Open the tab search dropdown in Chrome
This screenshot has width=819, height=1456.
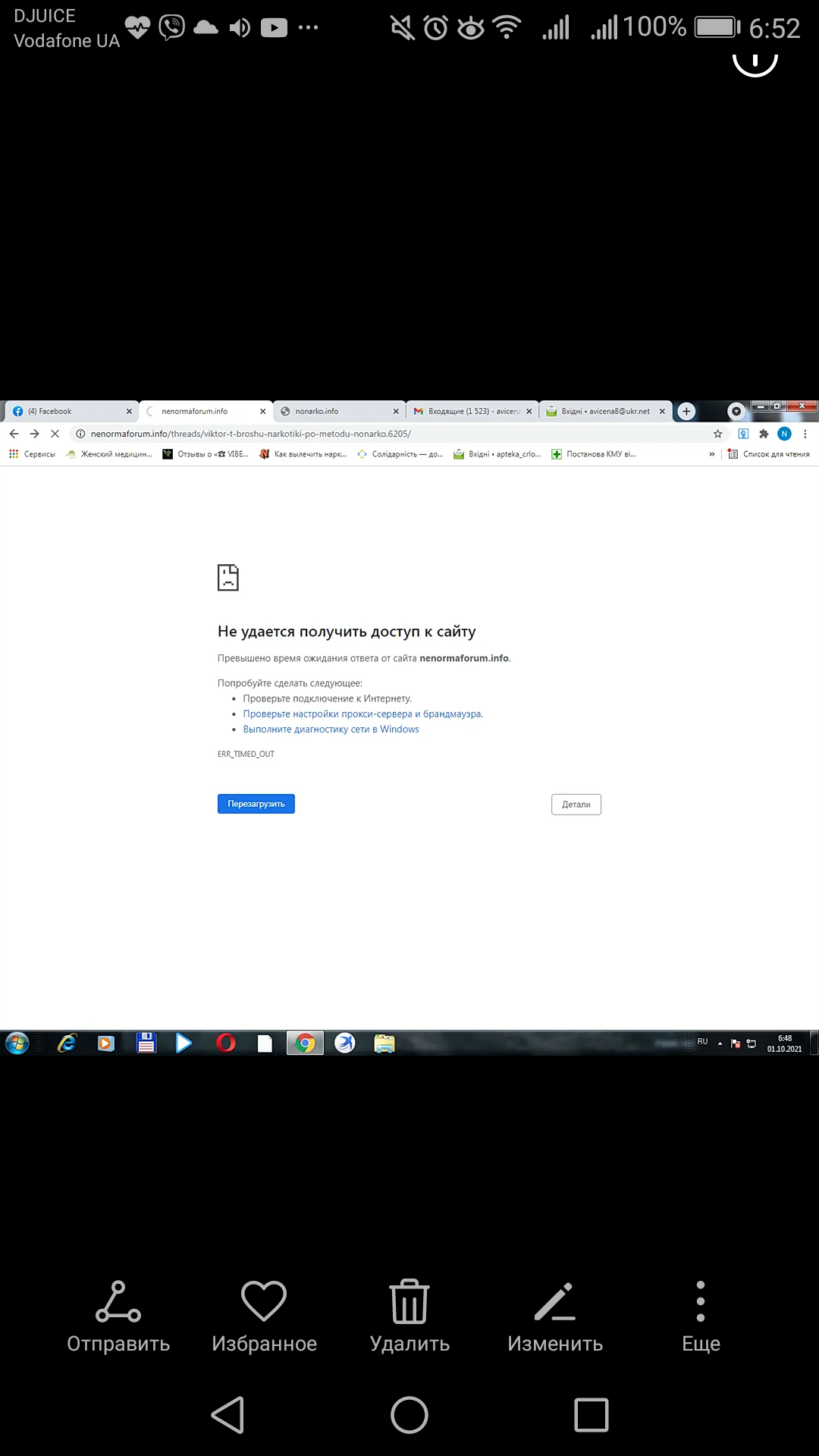coord(736,411)
